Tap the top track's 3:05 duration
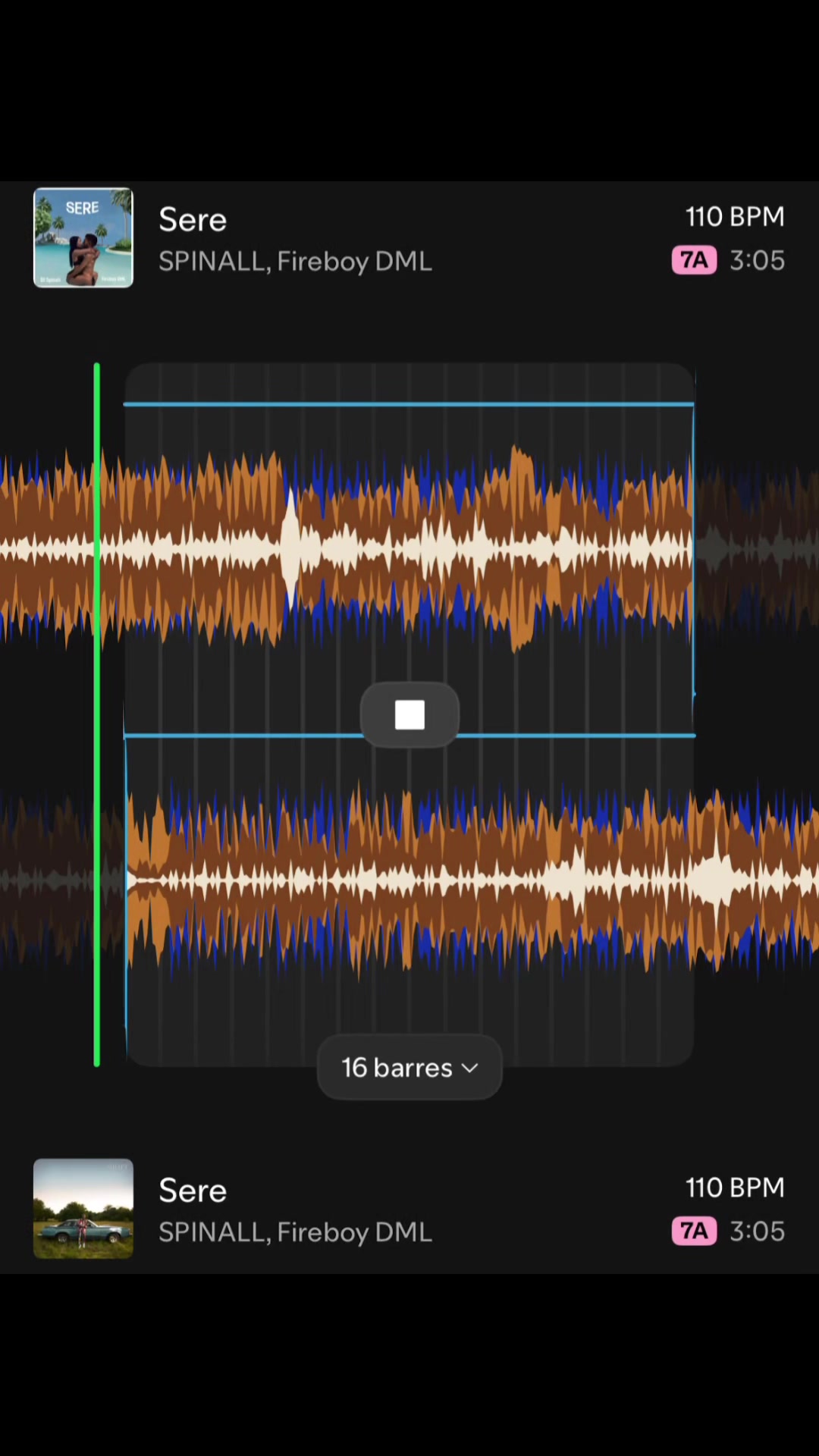The height and width of the screenshot is (1456, 819). pos(757,260)
